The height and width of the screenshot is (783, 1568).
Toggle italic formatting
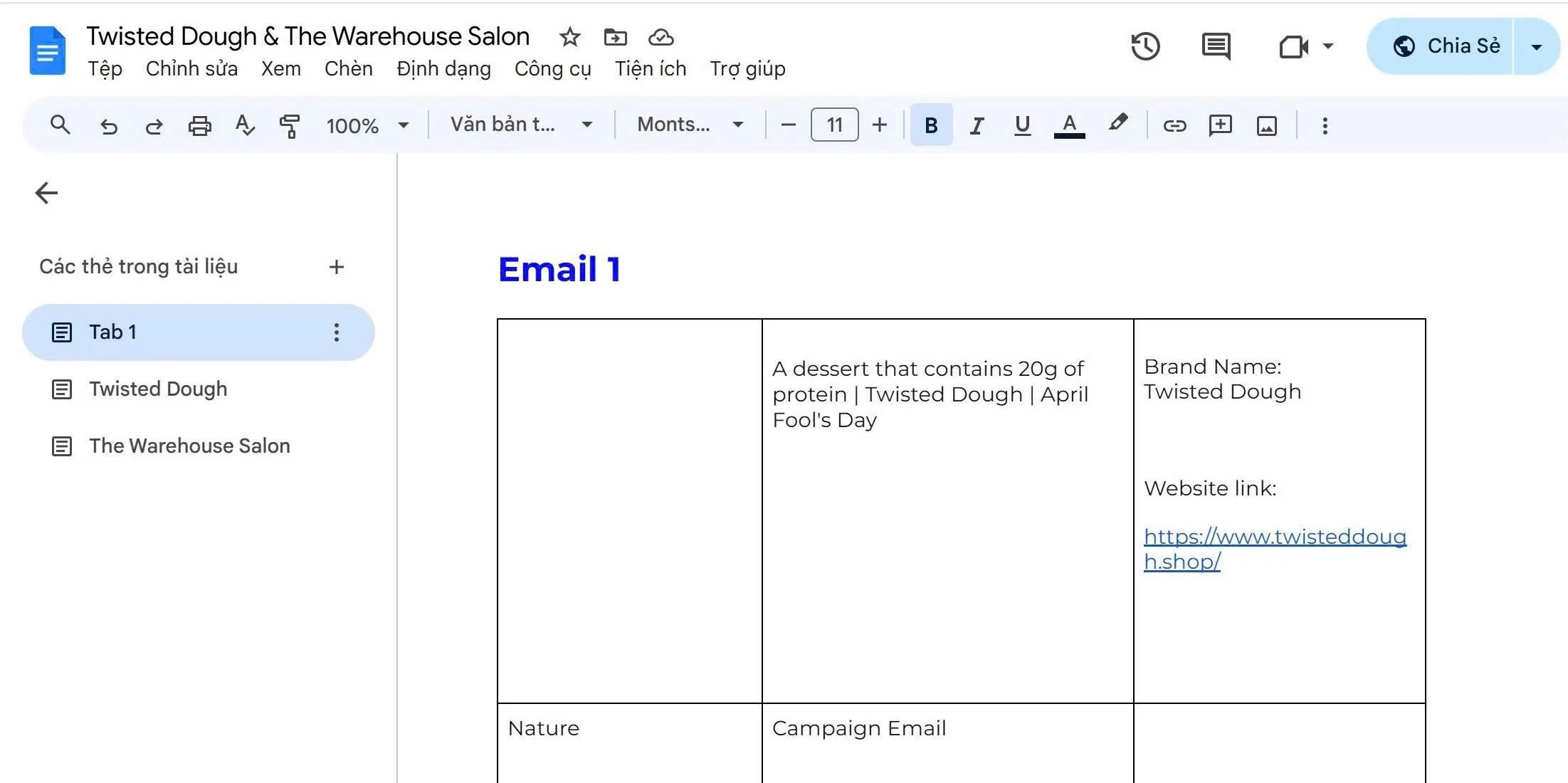(977, 126)
